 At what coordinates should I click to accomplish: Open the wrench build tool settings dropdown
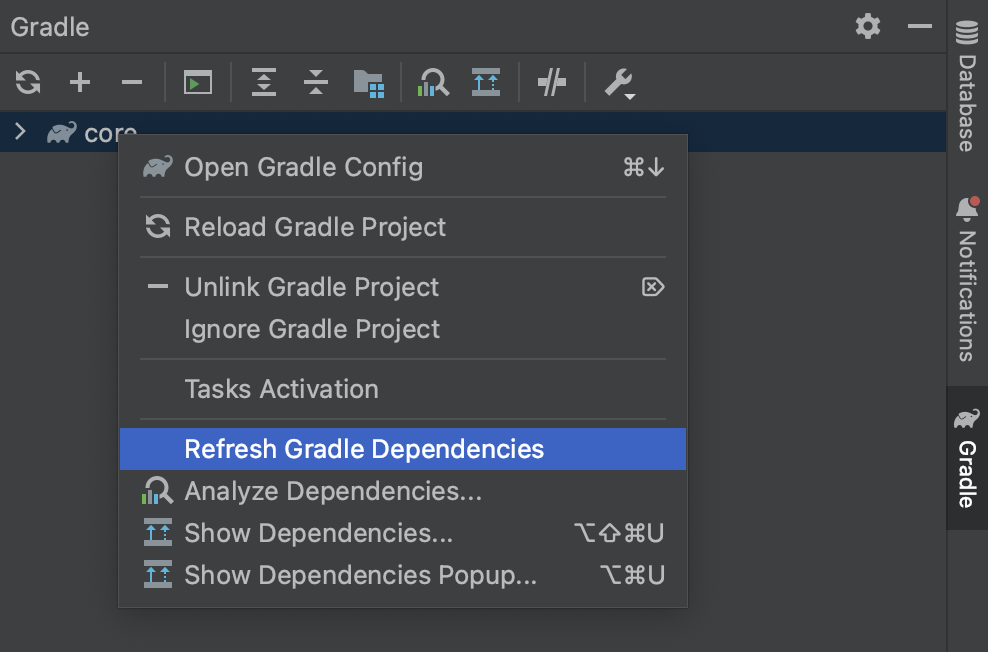point(620,83)
